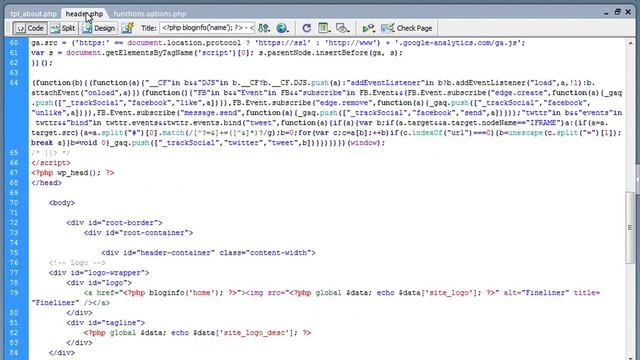The image size is (640, 360).
Task: Click the site_logo_desc PHP echo line
Action: pos(198,333)
